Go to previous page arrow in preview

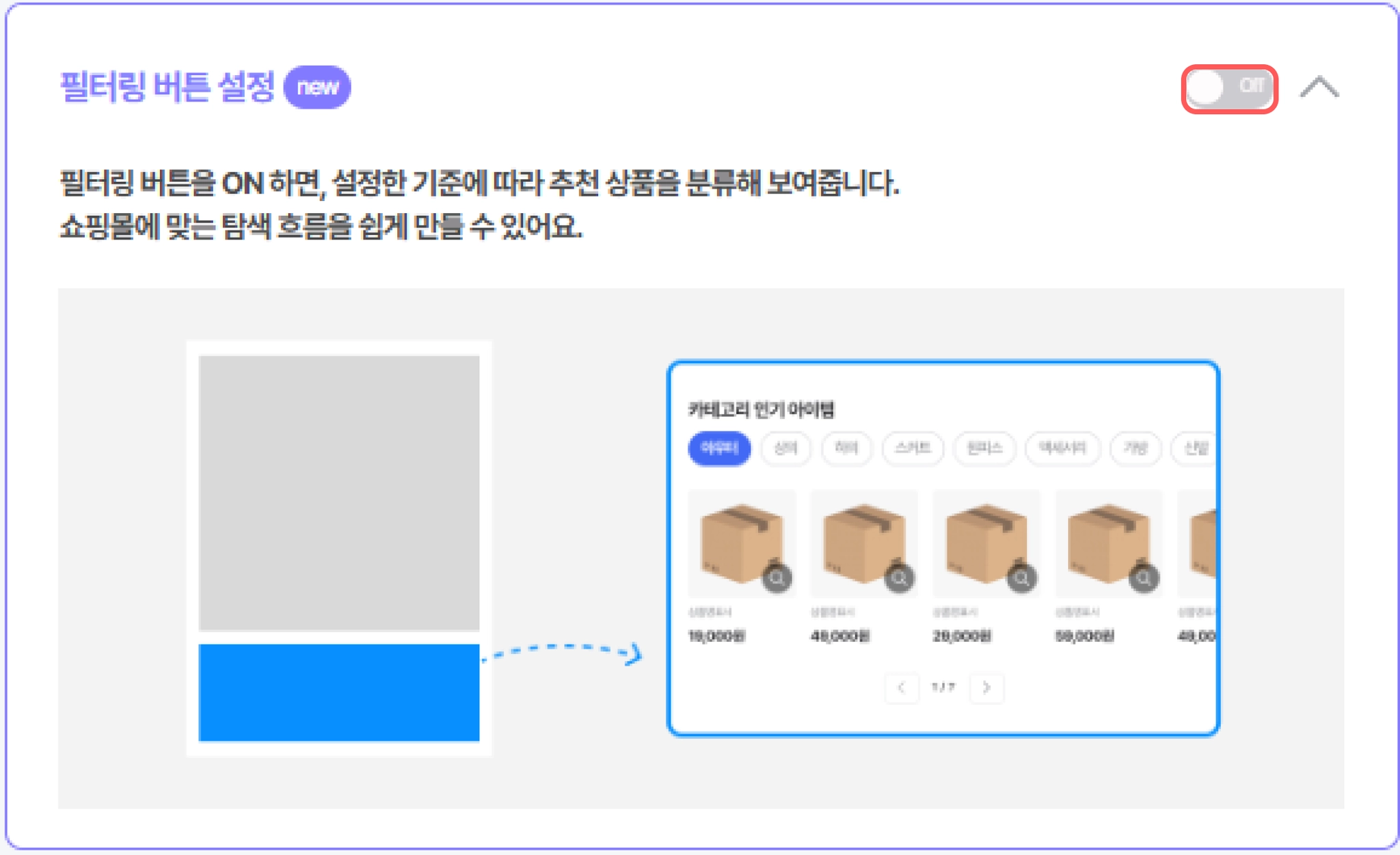pyautogui.click(x=902, y=688)
